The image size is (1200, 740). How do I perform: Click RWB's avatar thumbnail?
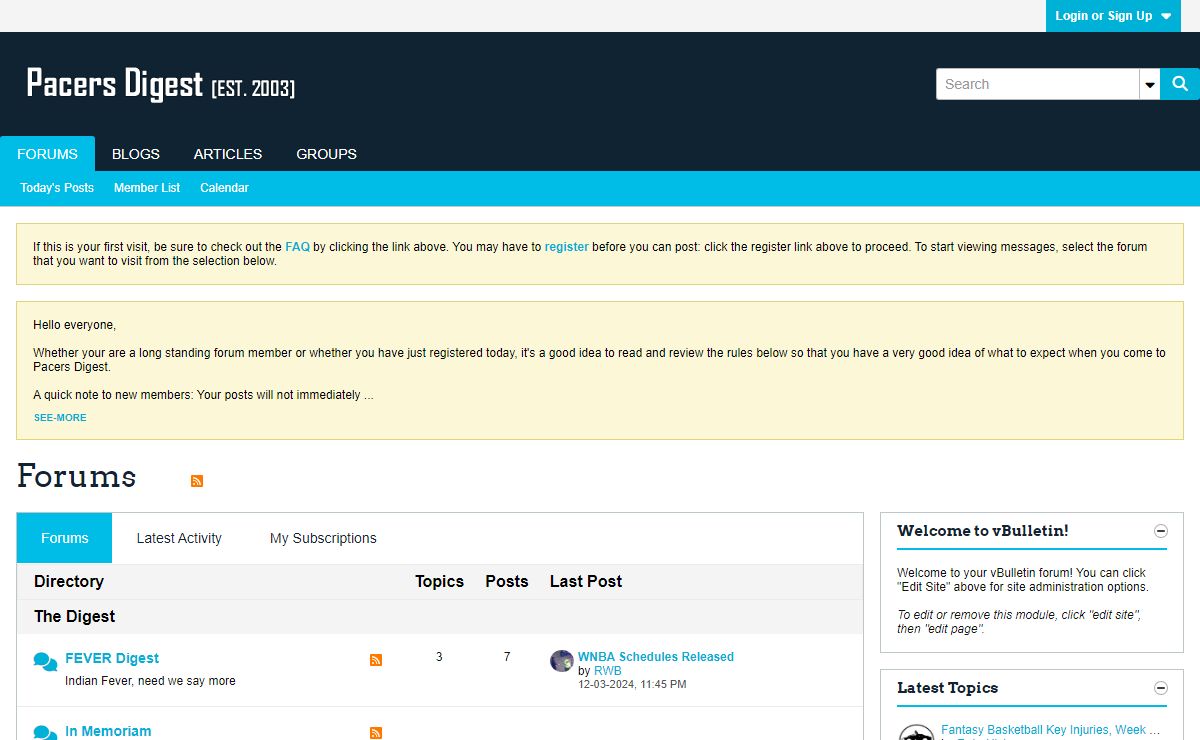562,661
